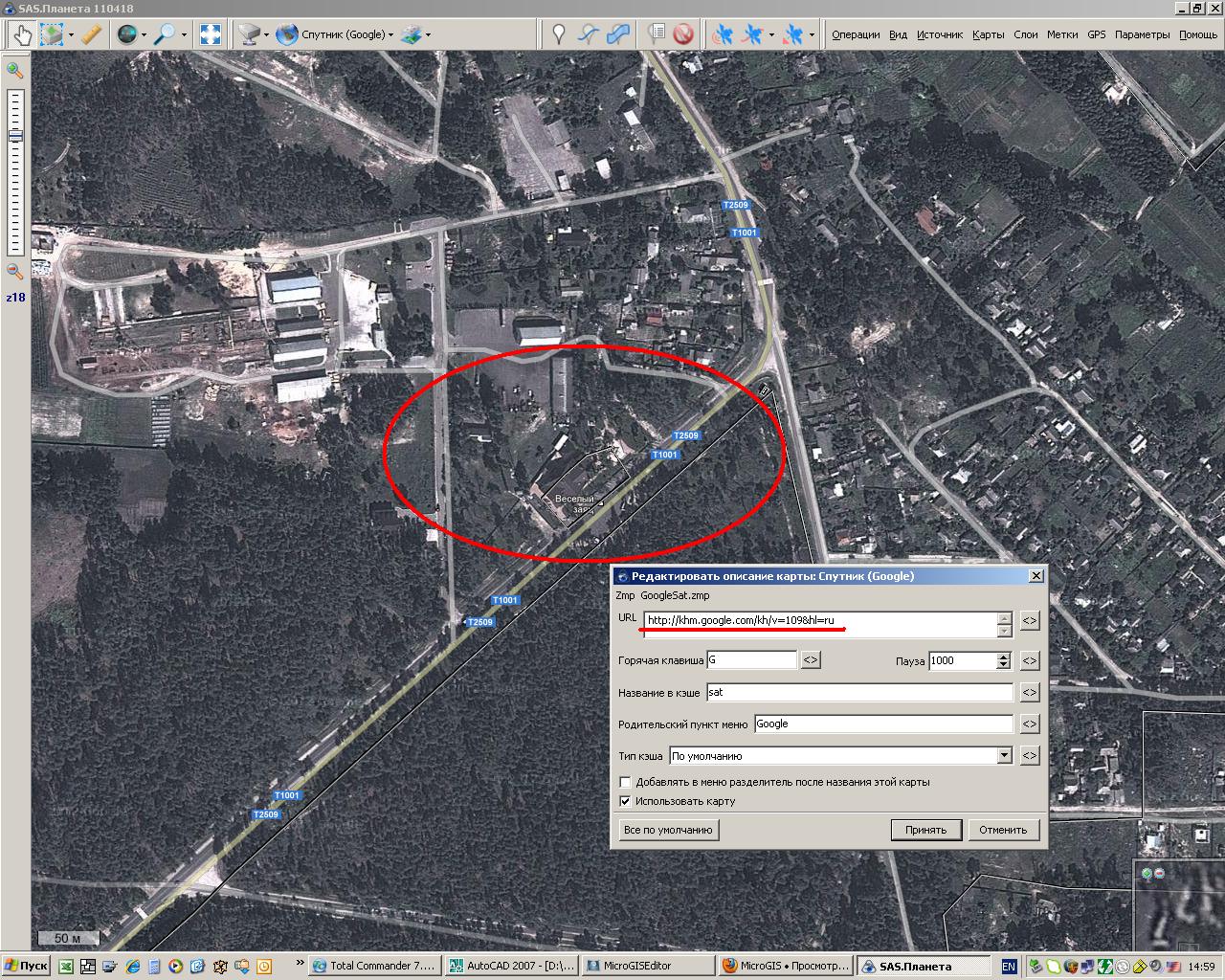1225x980 pixels.
Task: Switch to Total Commander in taskbar
Action: (374, 966)
